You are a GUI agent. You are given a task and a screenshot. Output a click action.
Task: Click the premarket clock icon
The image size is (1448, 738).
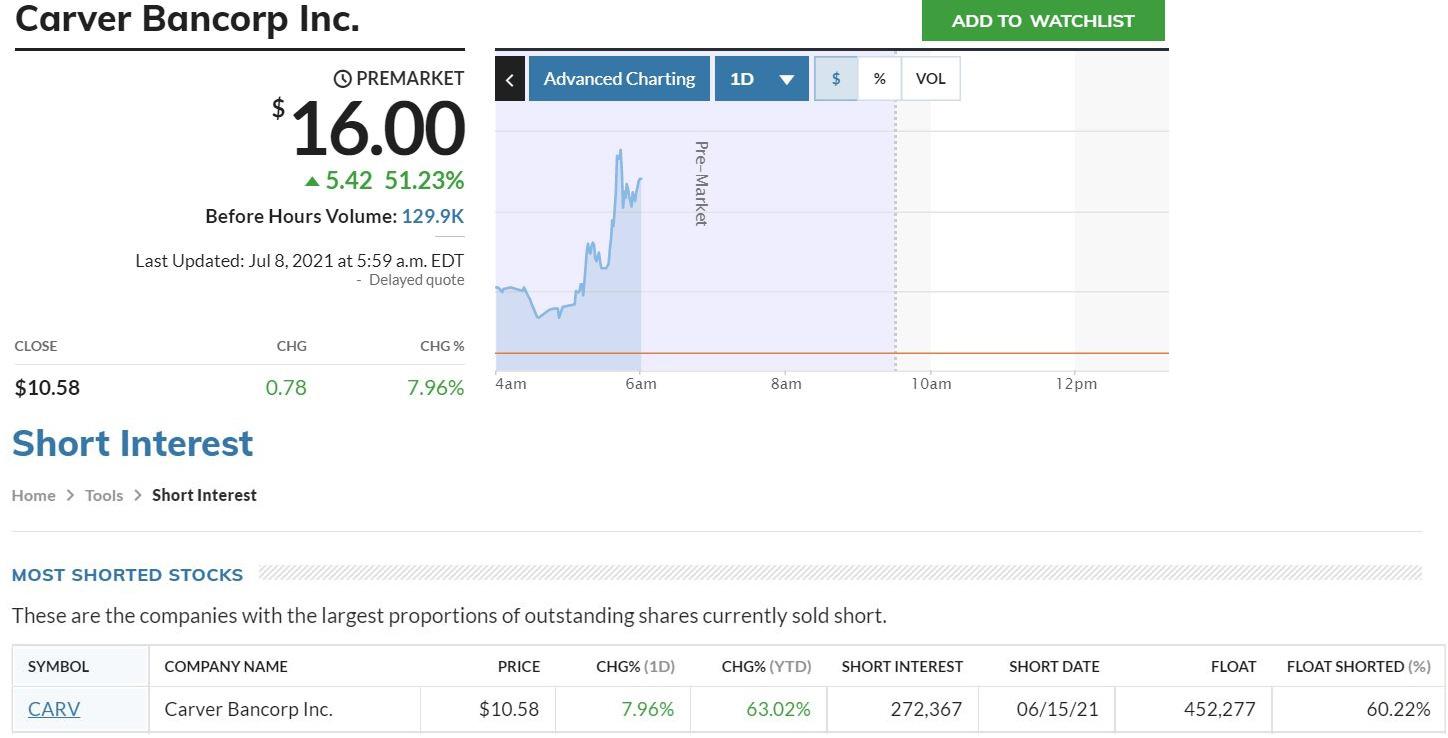[x=341, y=77]
